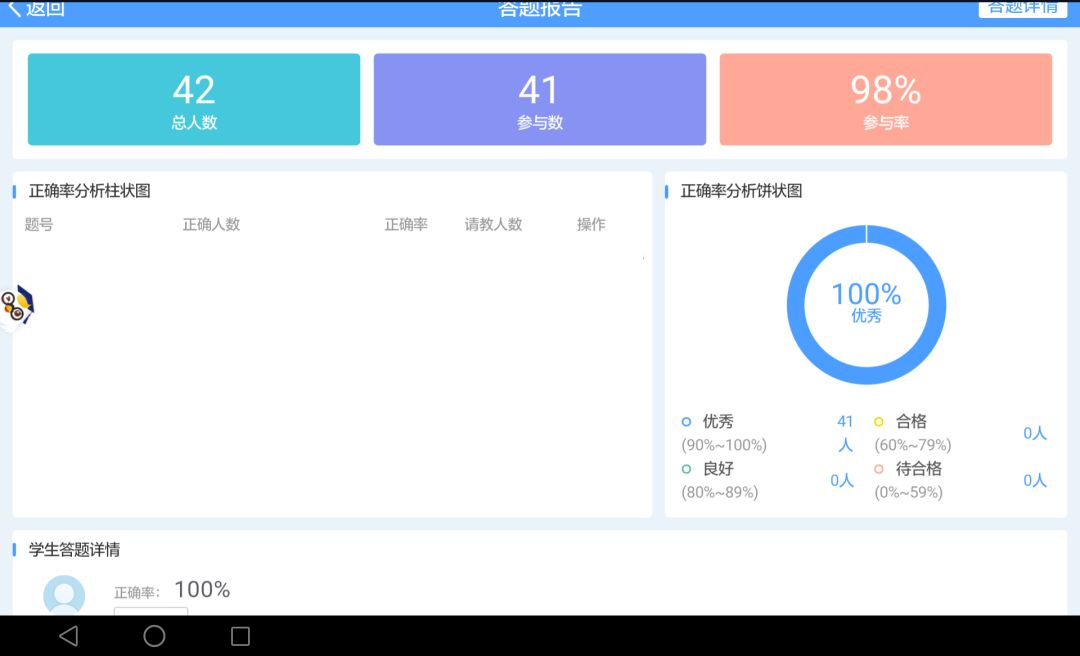Select the 待合格 legend marker
Viewport: 1080px width, 656px height.
click(879, 469)
